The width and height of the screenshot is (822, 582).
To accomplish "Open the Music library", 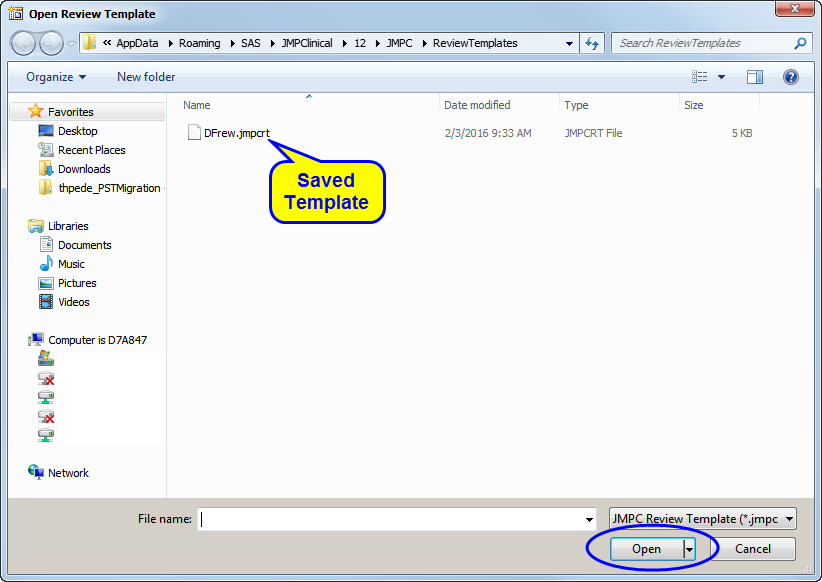I will [71, 264].
